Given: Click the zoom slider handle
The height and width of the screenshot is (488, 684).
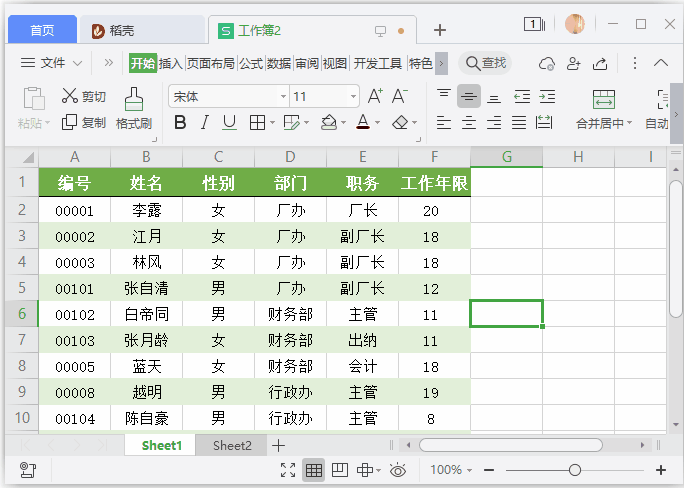Looking at the screenshot, I should click(574, 470).
